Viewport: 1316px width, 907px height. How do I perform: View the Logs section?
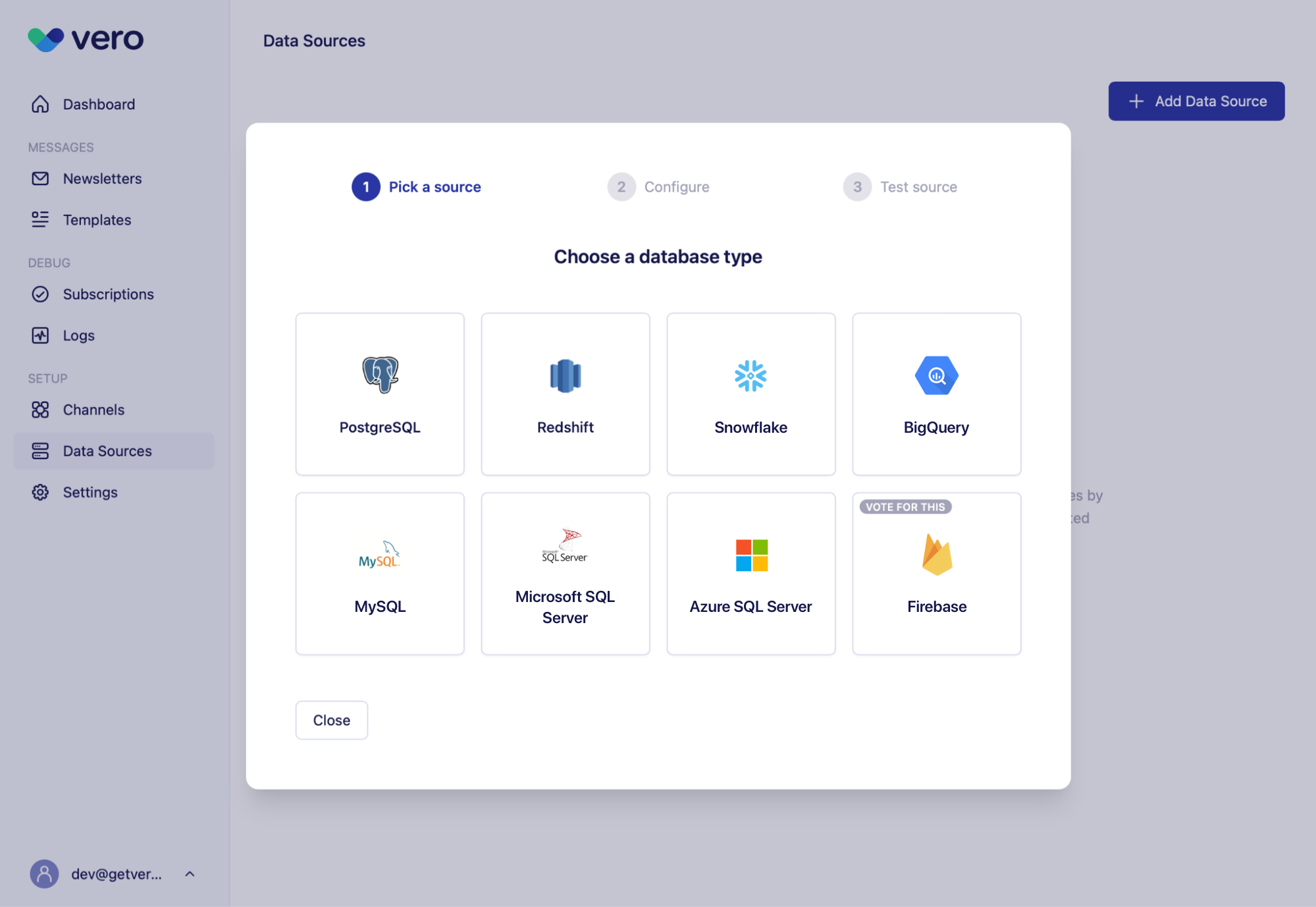pyautogui.click(x=77, y=335)
